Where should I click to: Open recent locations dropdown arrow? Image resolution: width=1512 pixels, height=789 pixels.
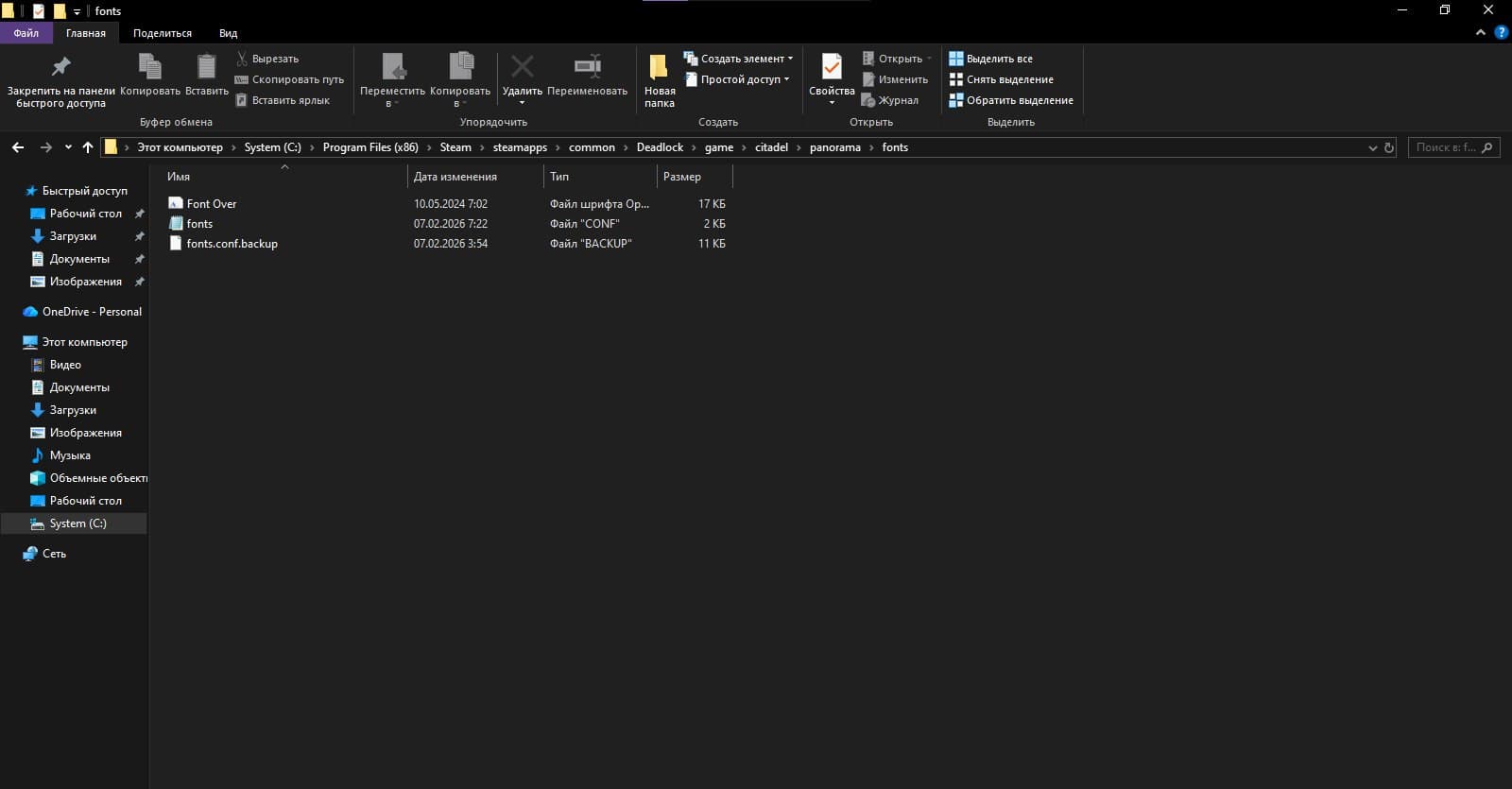point(68,147)
